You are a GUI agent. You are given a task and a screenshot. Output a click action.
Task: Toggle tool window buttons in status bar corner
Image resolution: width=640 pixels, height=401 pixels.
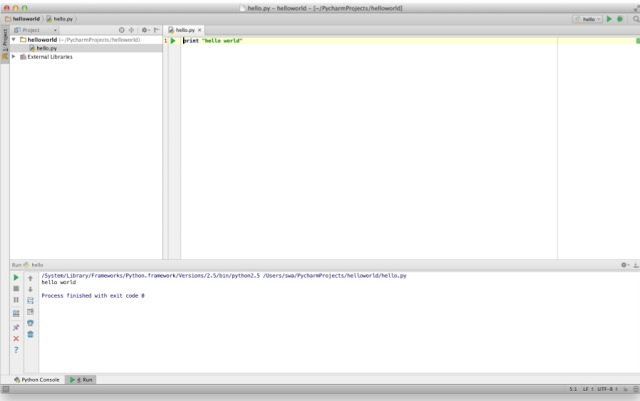pos(5,389)
